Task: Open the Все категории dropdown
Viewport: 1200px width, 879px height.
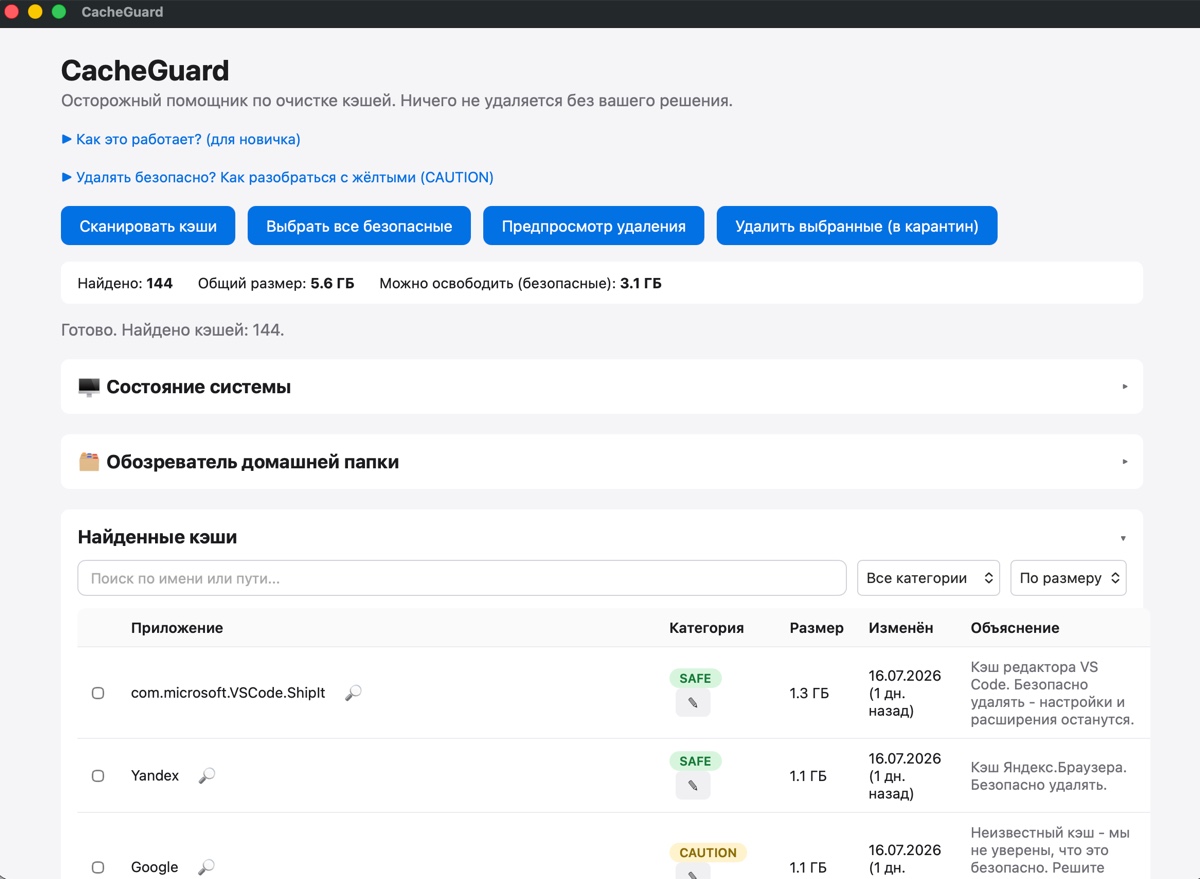Action: click(929, 578)
